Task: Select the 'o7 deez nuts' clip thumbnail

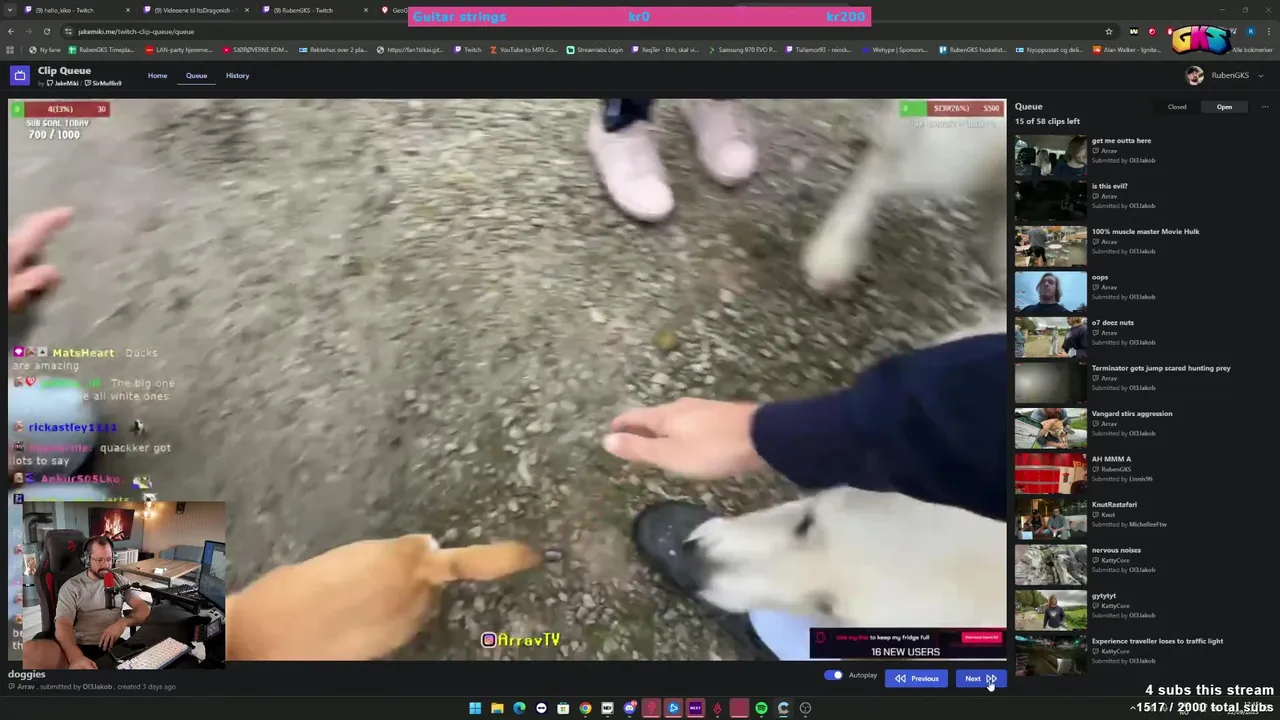Action: pos(1050,337)
